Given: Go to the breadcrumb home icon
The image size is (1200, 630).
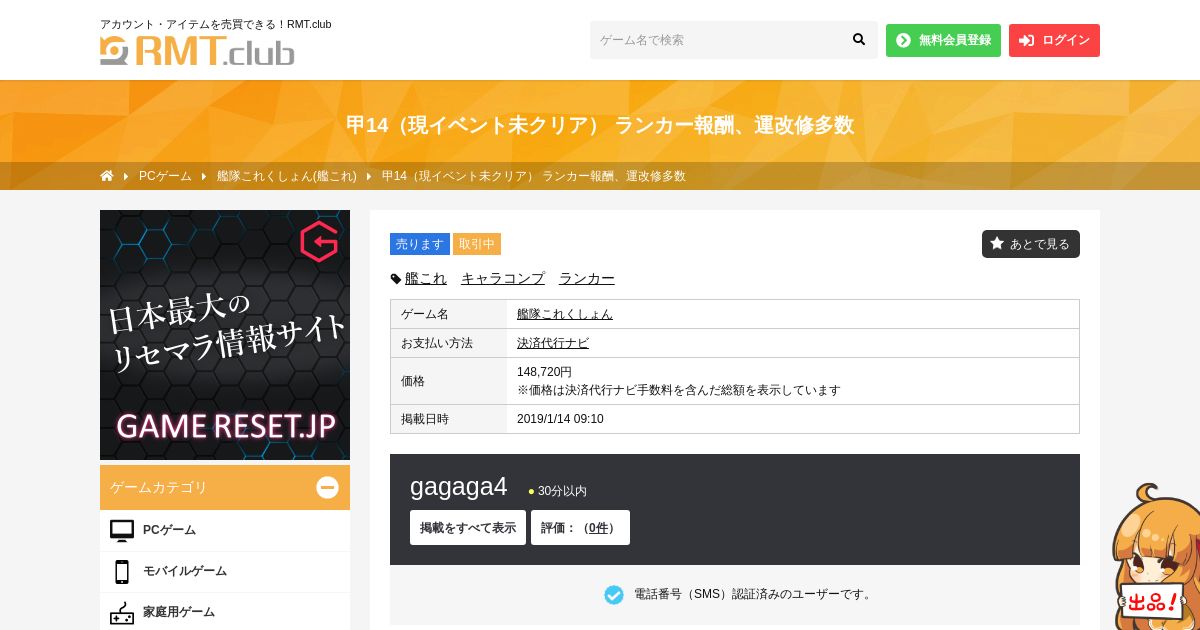Looking at the screenshot, I should pyautogui.click(x=107, y=176).
